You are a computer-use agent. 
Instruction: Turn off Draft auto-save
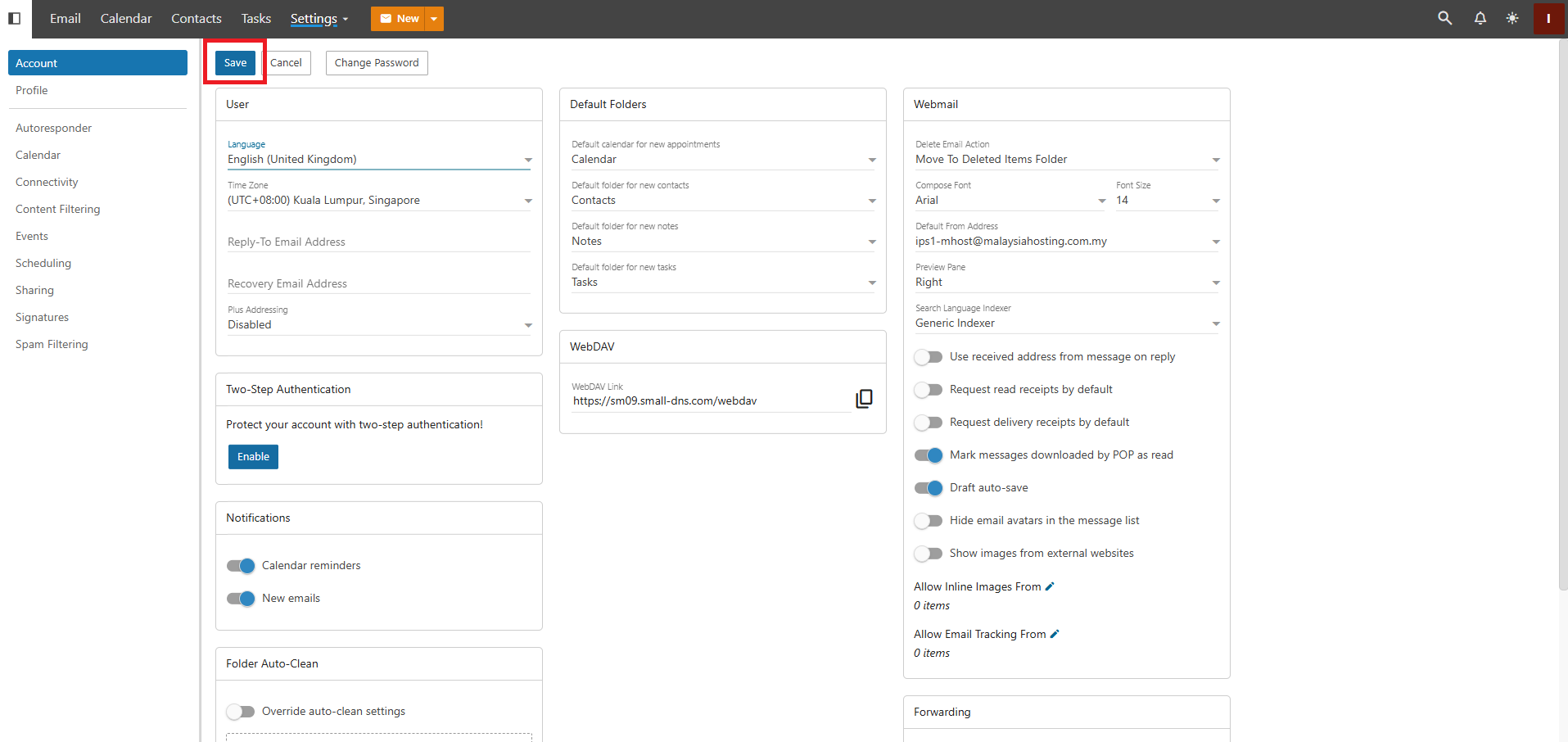(929, 488)
